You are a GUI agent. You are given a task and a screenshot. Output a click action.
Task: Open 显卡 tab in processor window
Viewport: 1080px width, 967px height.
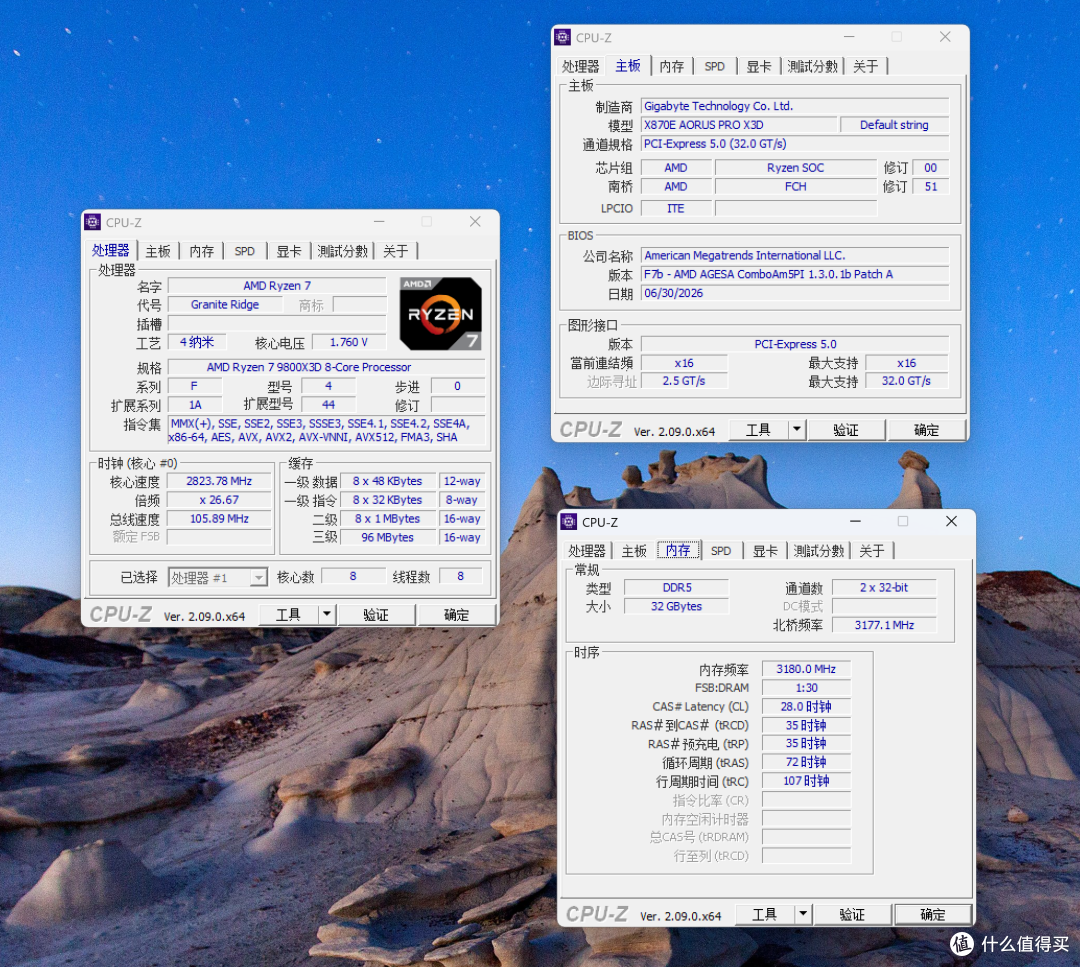(x=289, y=251)
